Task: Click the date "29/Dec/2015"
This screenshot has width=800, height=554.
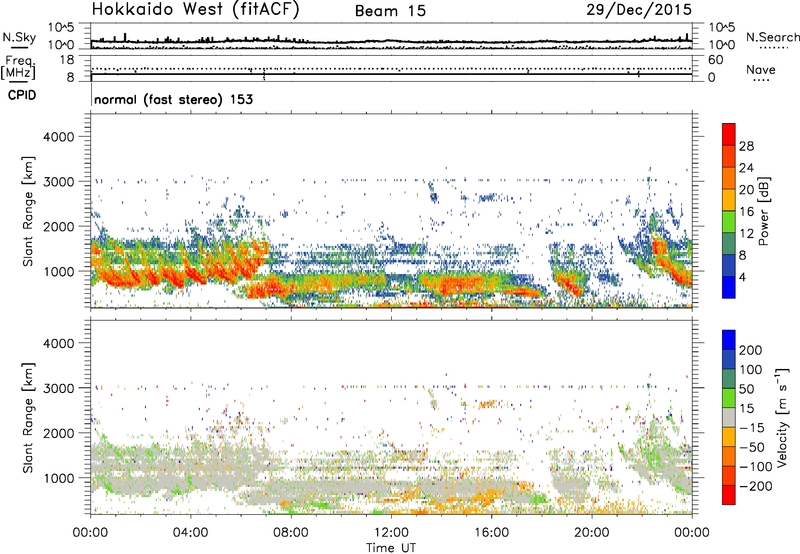Action: pos(639,9)
